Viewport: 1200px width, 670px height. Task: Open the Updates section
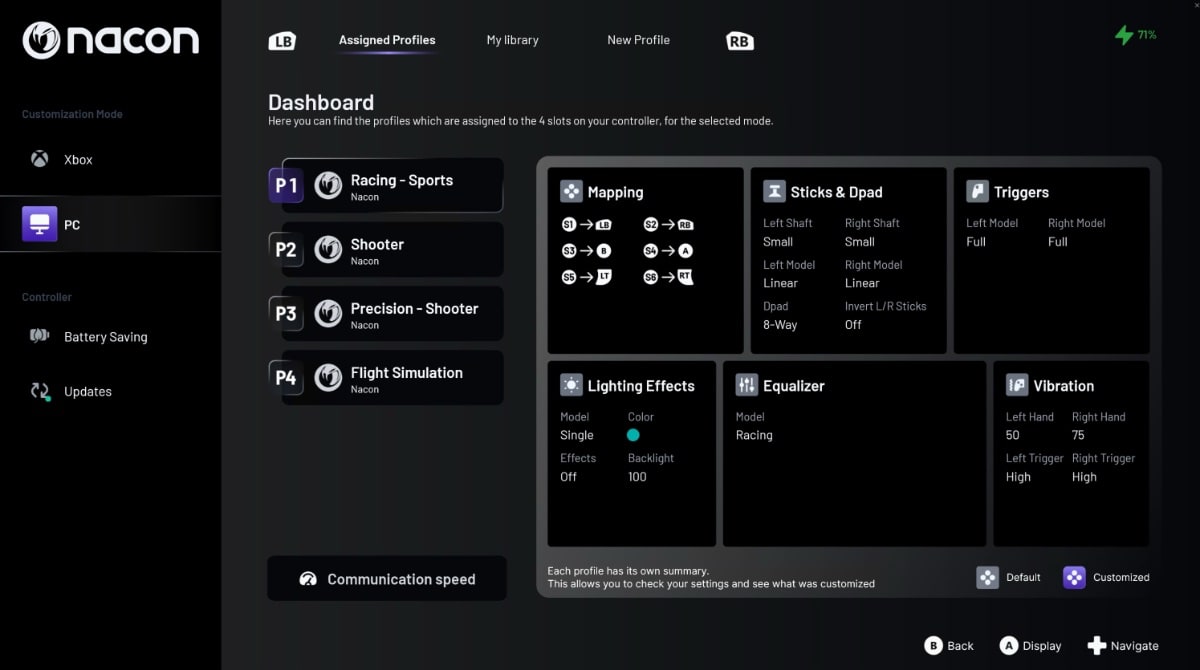(87, 392)
